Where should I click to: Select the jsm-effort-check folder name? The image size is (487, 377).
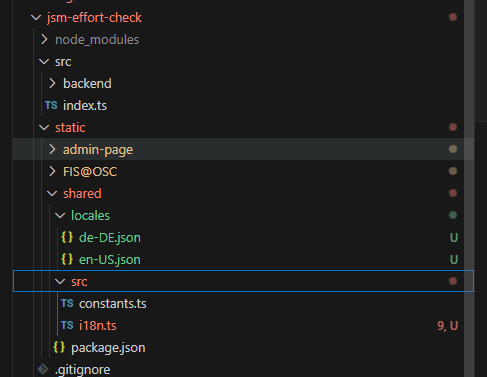[94, 18]
